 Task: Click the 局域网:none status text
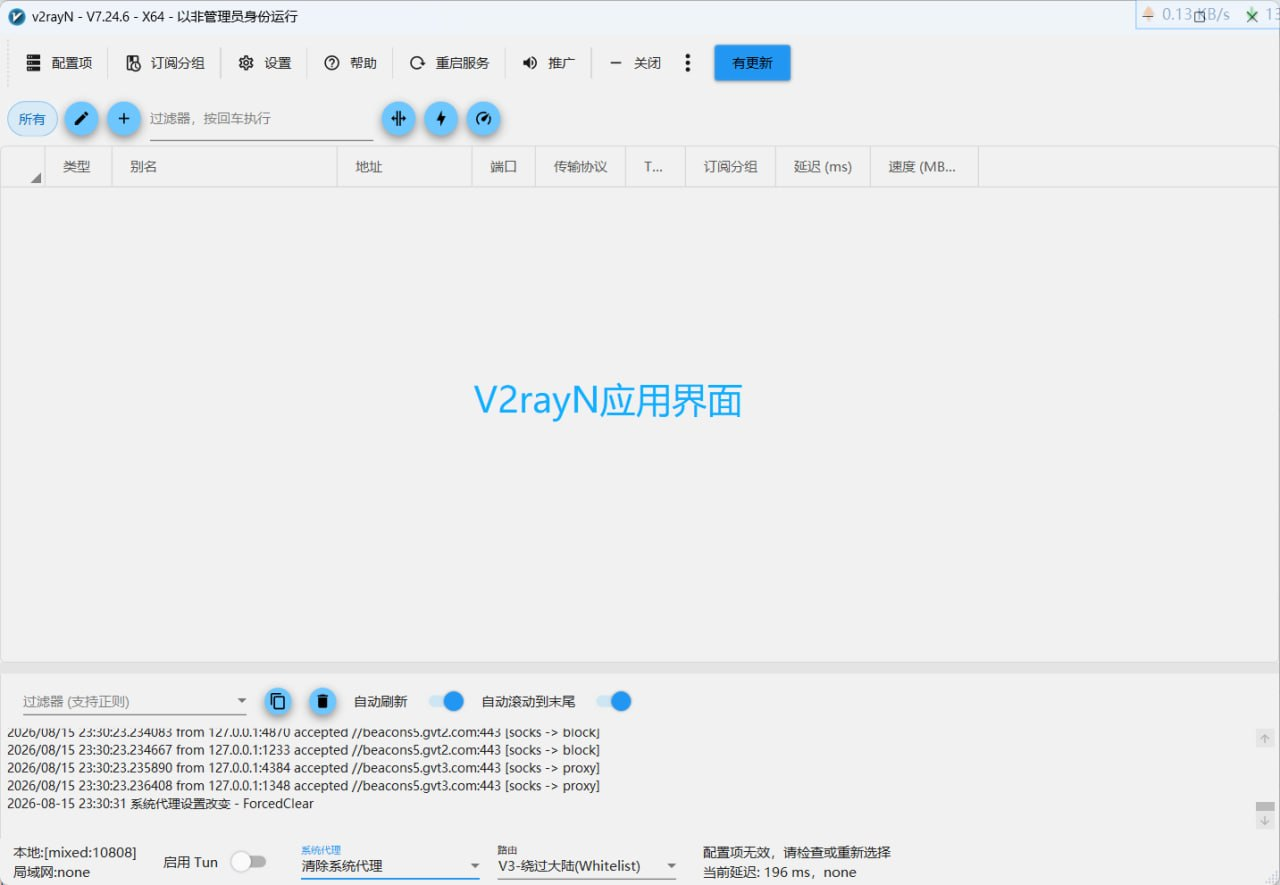coord(51,872)
